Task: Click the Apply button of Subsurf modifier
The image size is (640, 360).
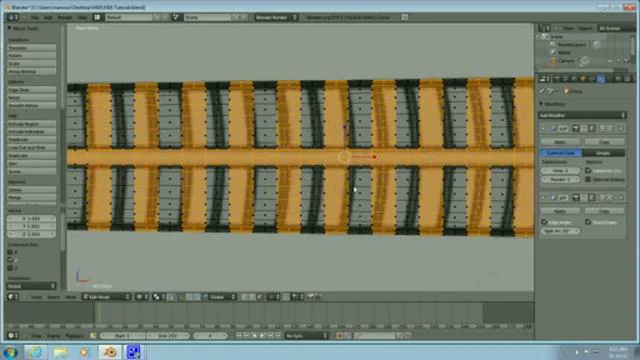Action: tap(560, 142)
